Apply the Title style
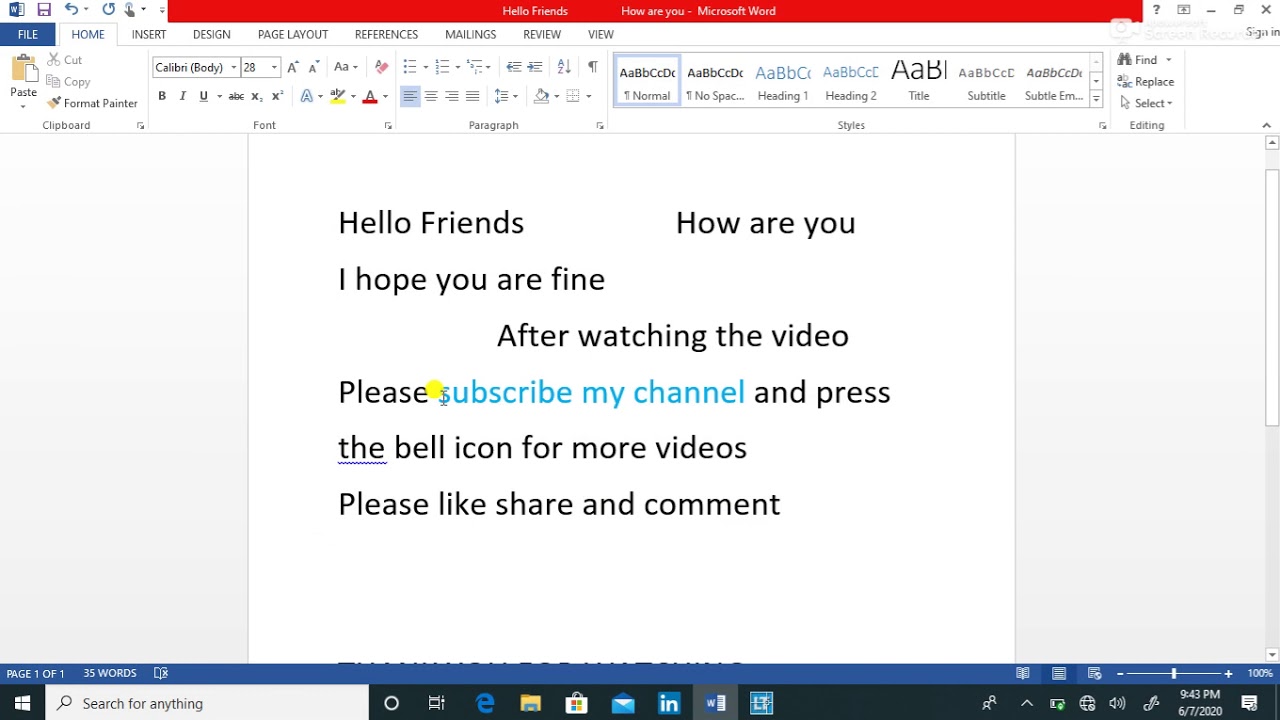Screen dimensions: 1280x720 tap(919, 81)
